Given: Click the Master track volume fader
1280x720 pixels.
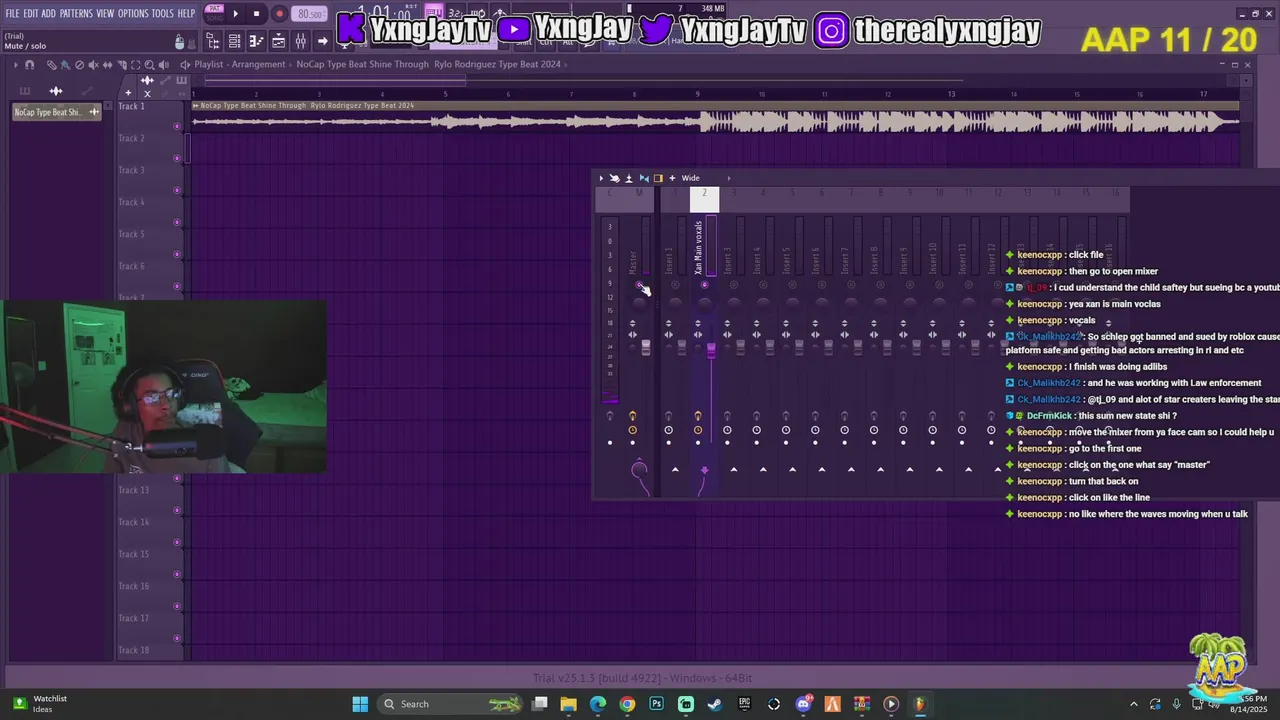Looking at the screenshot, I should (646, 347).
